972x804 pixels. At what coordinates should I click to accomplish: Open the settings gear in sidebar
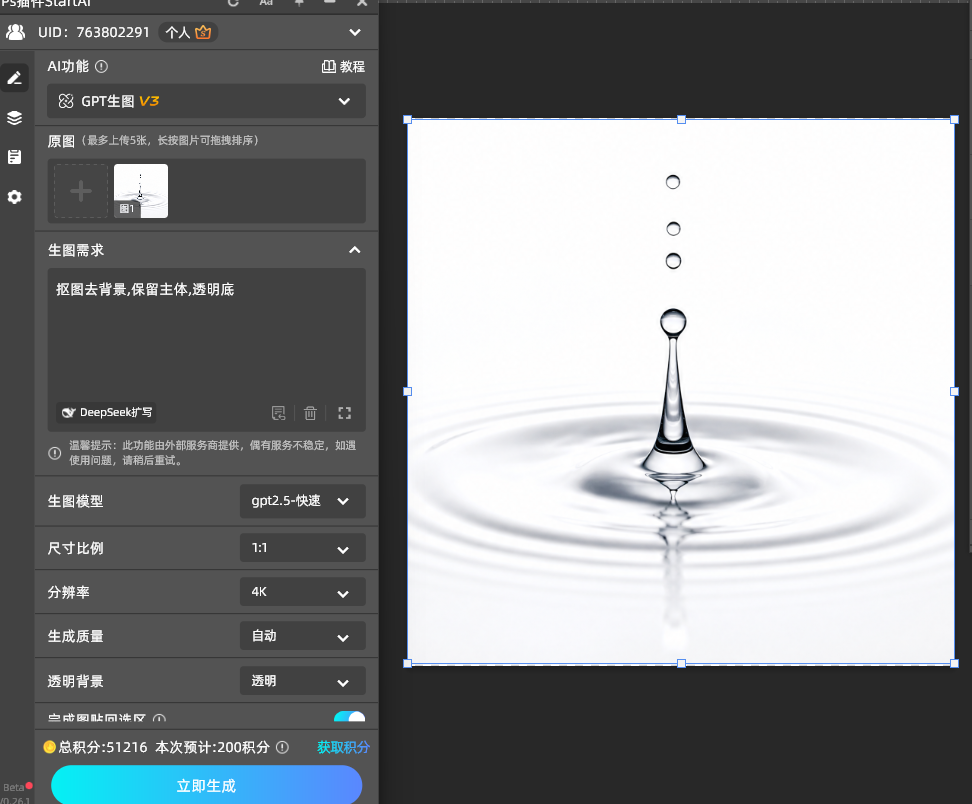click(14, 197)
